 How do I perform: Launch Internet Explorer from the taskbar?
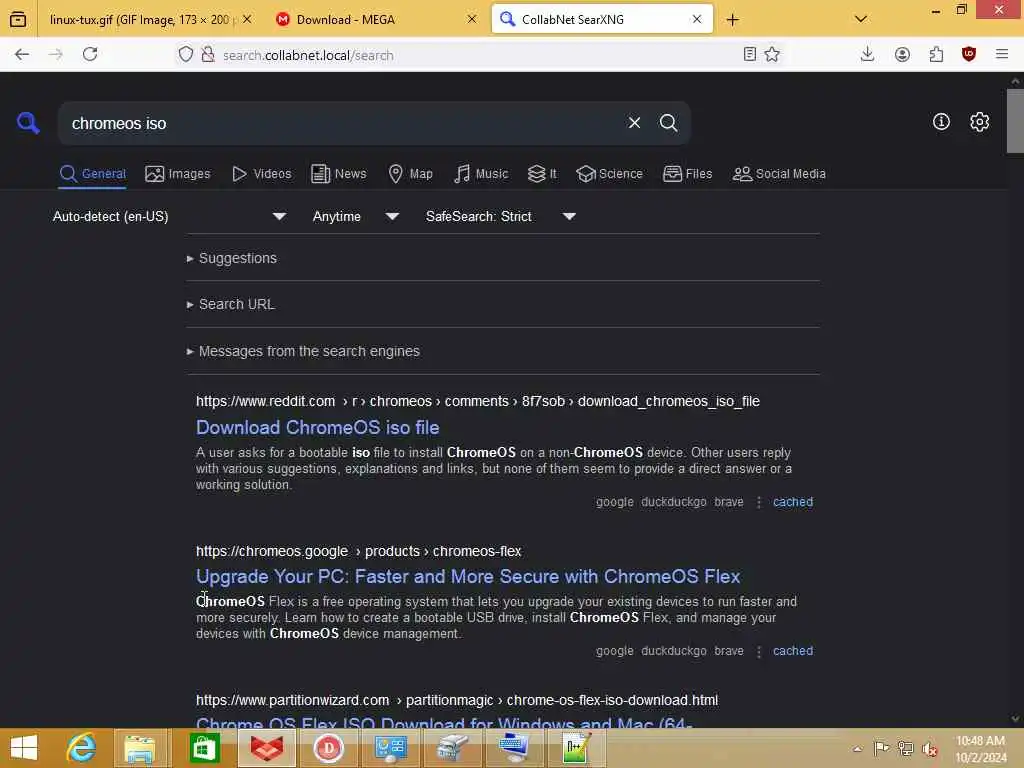click(x=82, y=748)
